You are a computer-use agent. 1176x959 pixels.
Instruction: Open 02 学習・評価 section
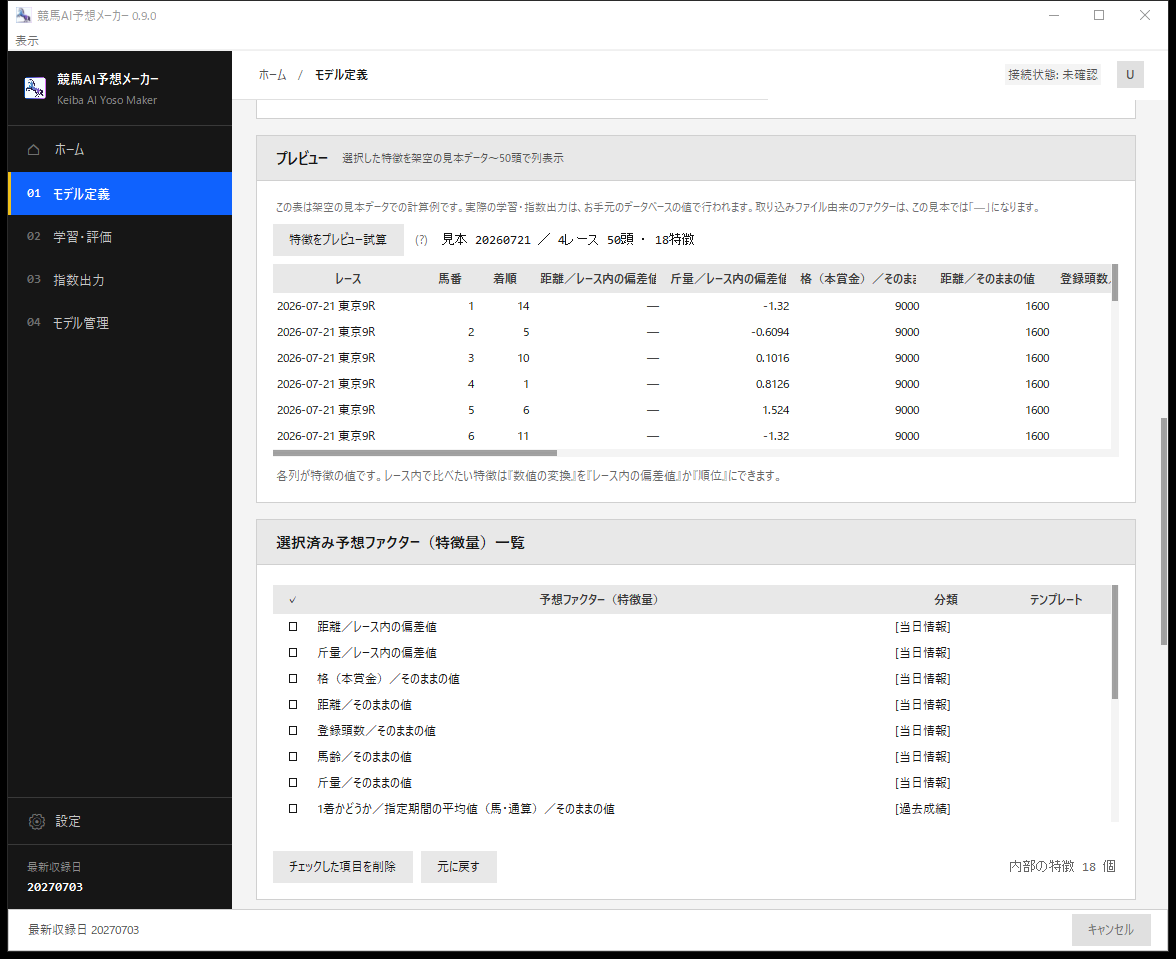[120, 237]
